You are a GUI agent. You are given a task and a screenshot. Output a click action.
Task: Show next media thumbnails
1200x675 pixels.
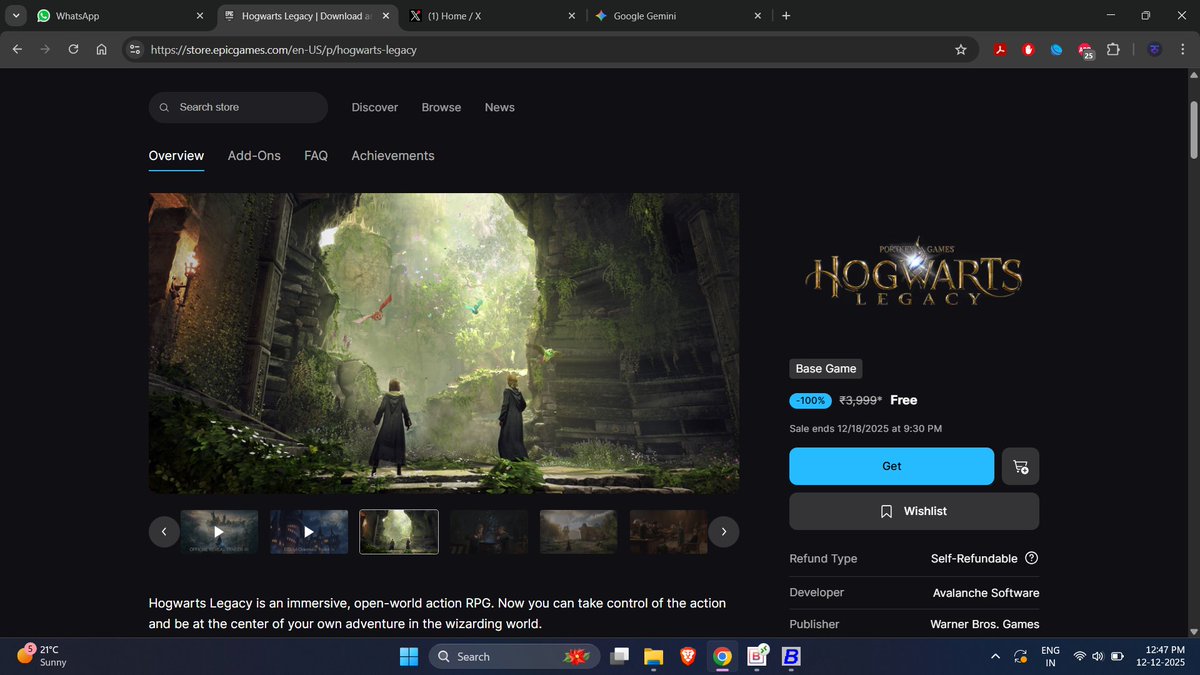[x=724, y=531]
